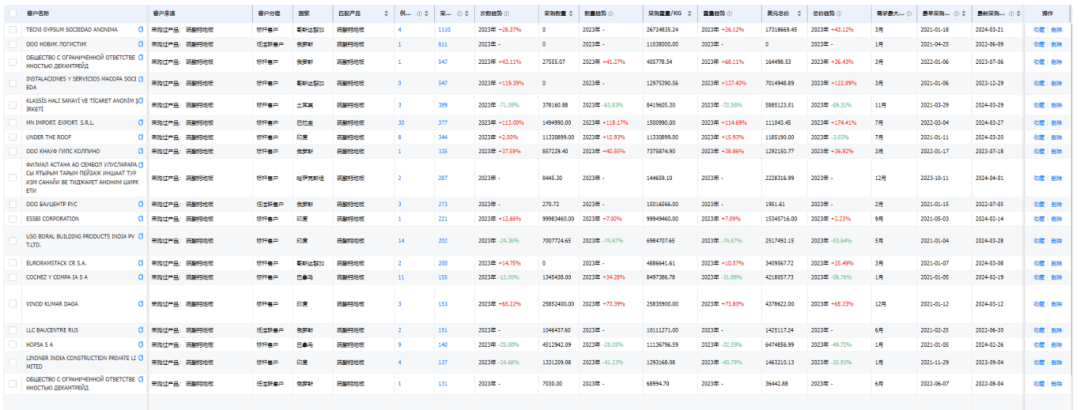Sort by the 最新采购 date column arrows
This screenshot has width=1080, height=410.
(1017, 13)
